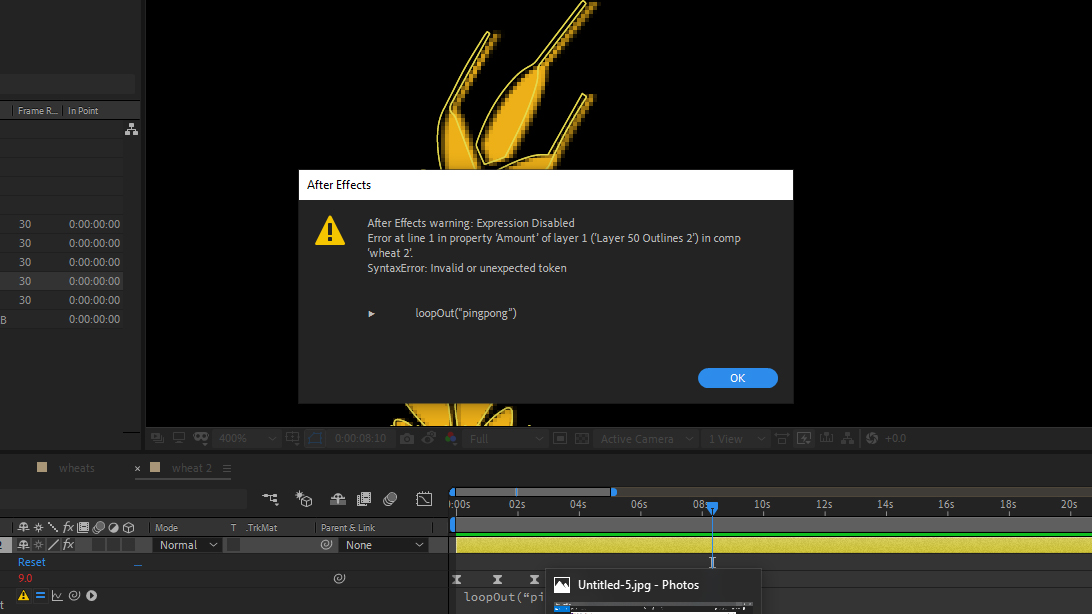Open the Graph Editor from the timeline

(x=425, y=498)
